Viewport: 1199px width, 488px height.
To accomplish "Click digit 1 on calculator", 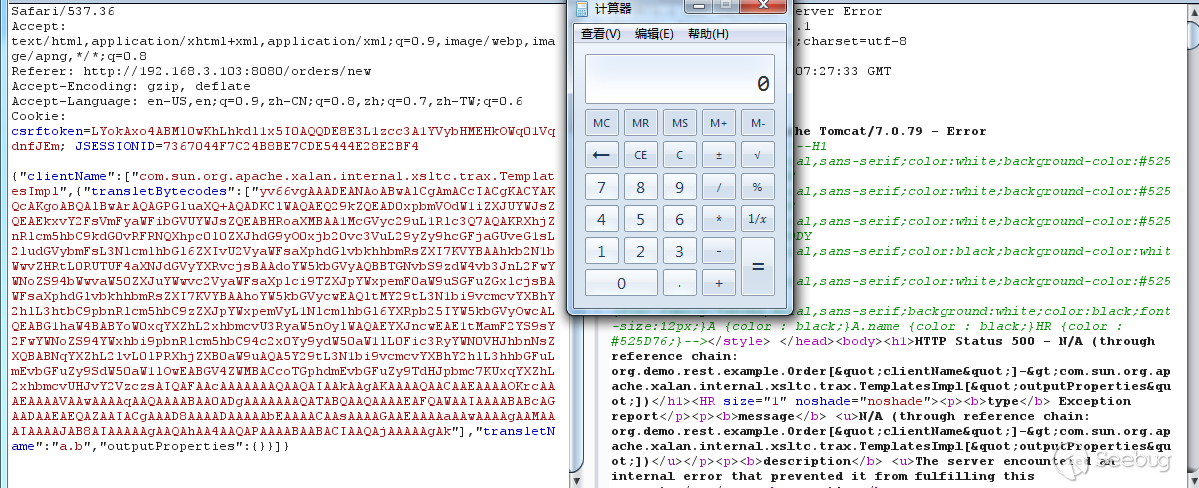I will [x=602, y=251].
